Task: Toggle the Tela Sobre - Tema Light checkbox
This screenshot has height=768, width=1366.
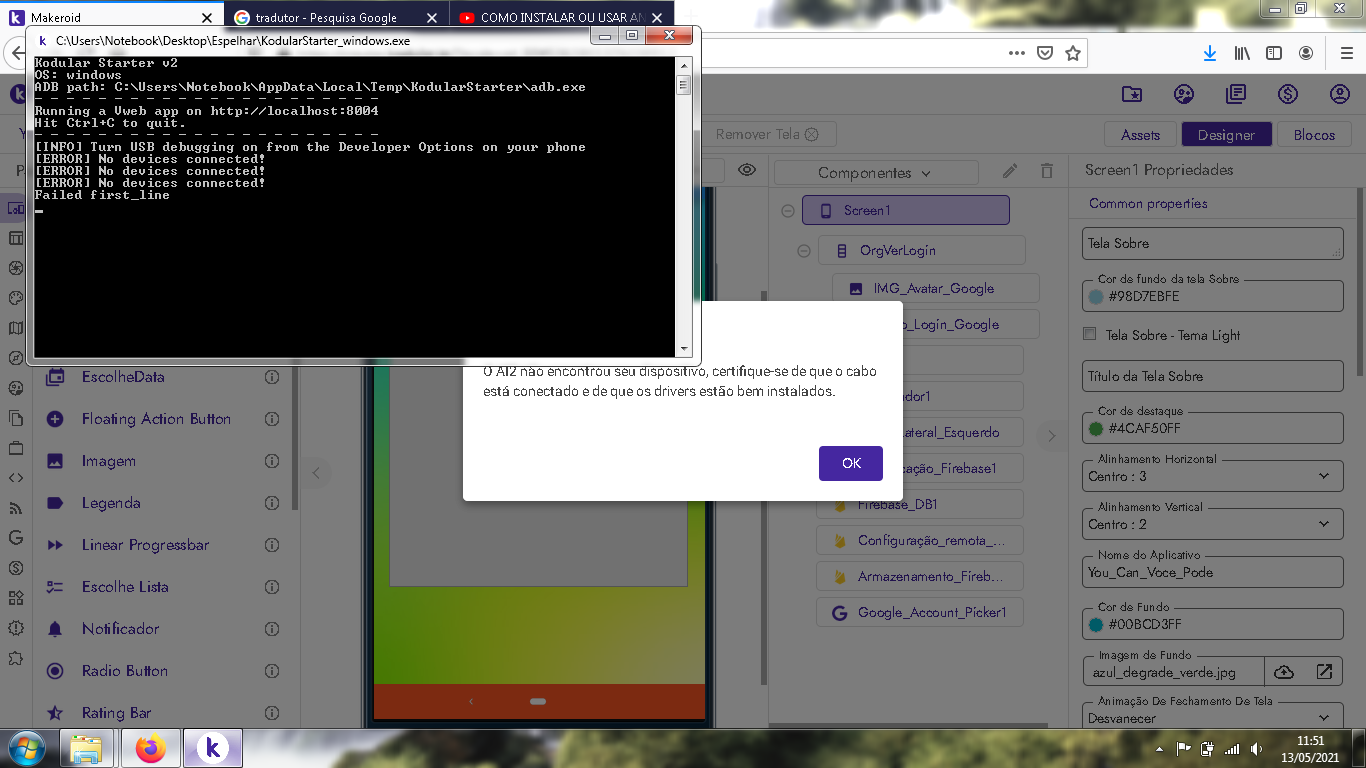Action: (x=1091, y=335)
